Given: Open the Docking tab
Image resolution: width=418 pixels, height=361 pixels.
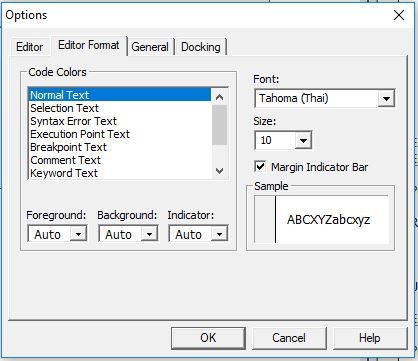Looking at the screenshot, I should click(201, 47).
